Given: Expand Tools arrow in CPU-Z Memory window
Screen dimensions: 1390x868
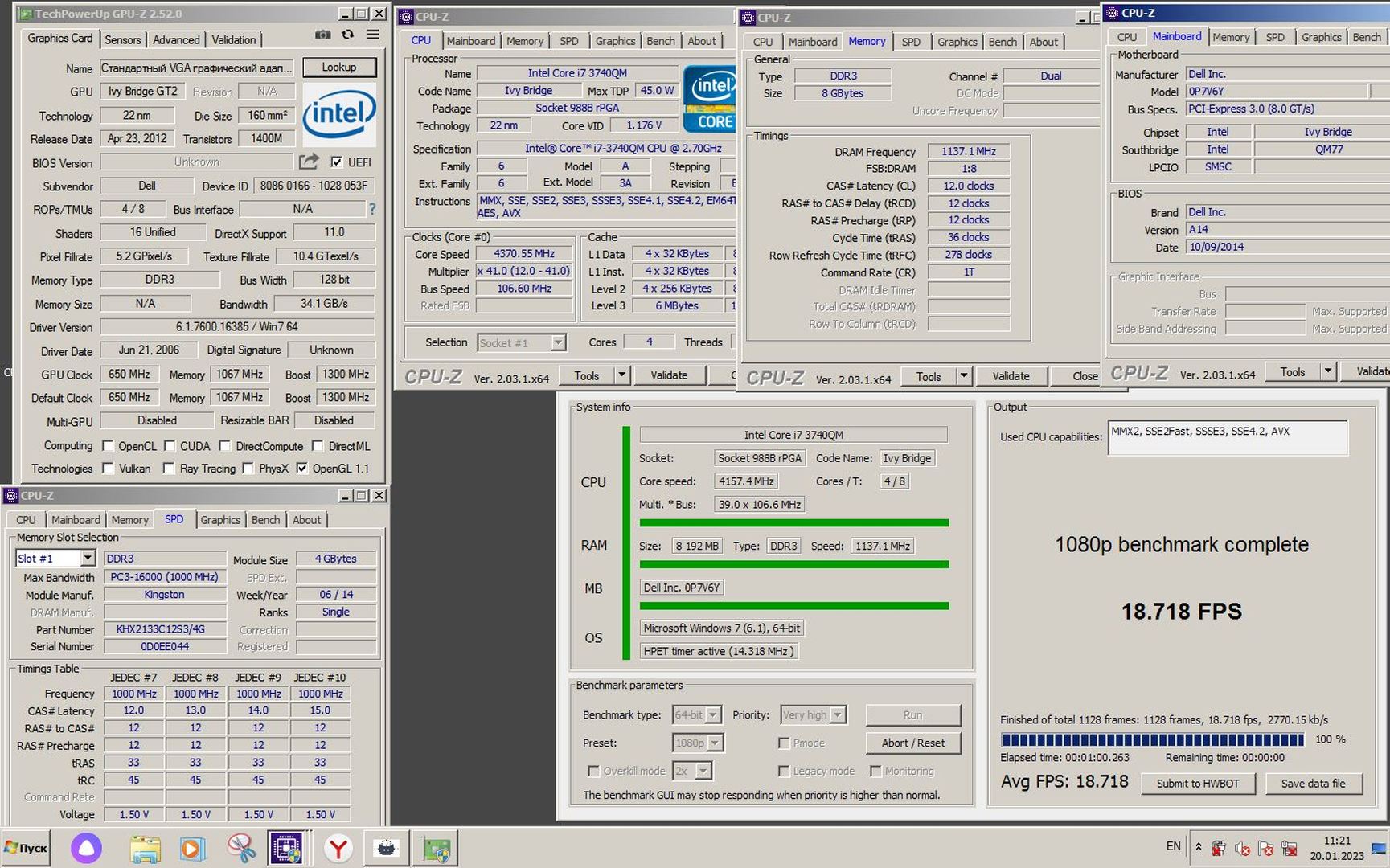Looking at the screenshot, I should tap(963, 375).
